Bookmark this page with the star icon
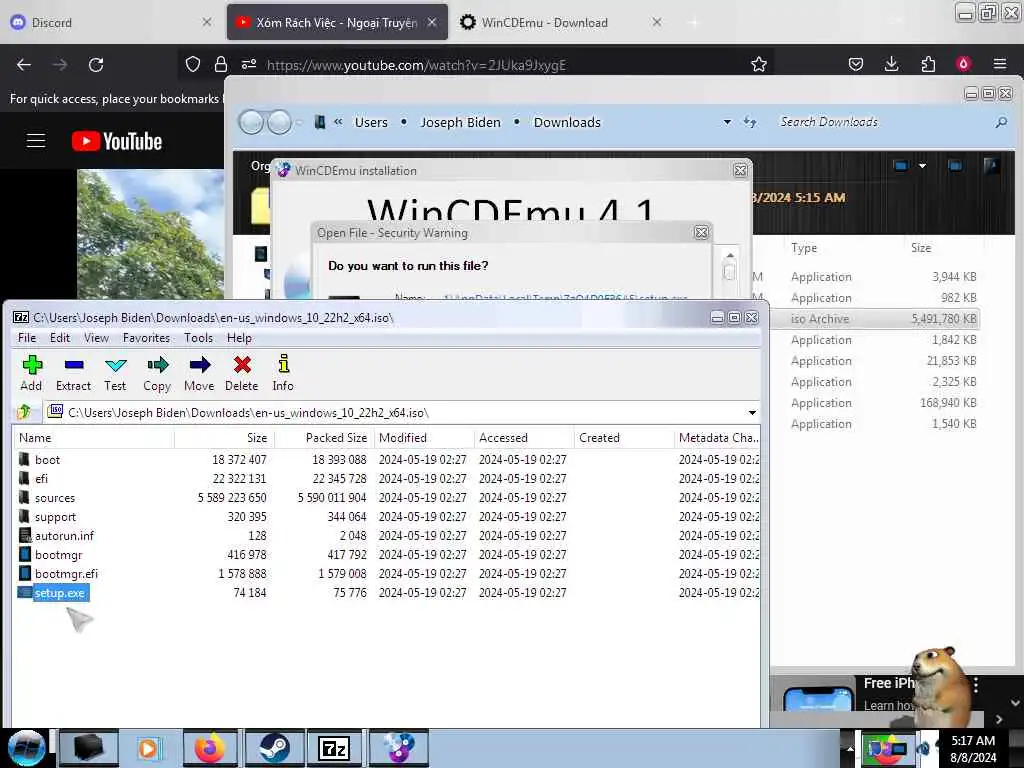Screen dimensions: 1024x768 click(x=758, y=64)
